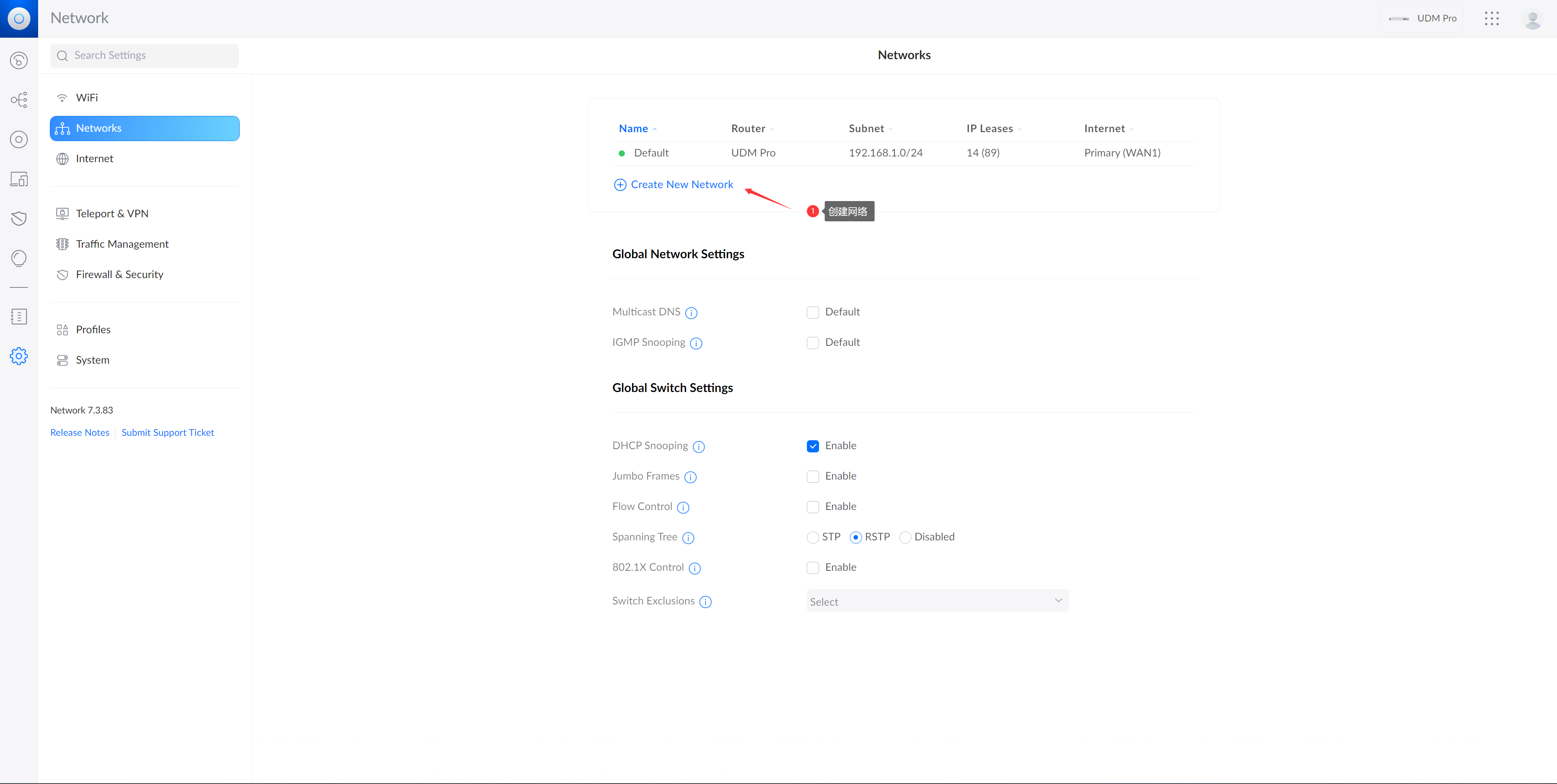Show info for Flow Control

(683, 507)
